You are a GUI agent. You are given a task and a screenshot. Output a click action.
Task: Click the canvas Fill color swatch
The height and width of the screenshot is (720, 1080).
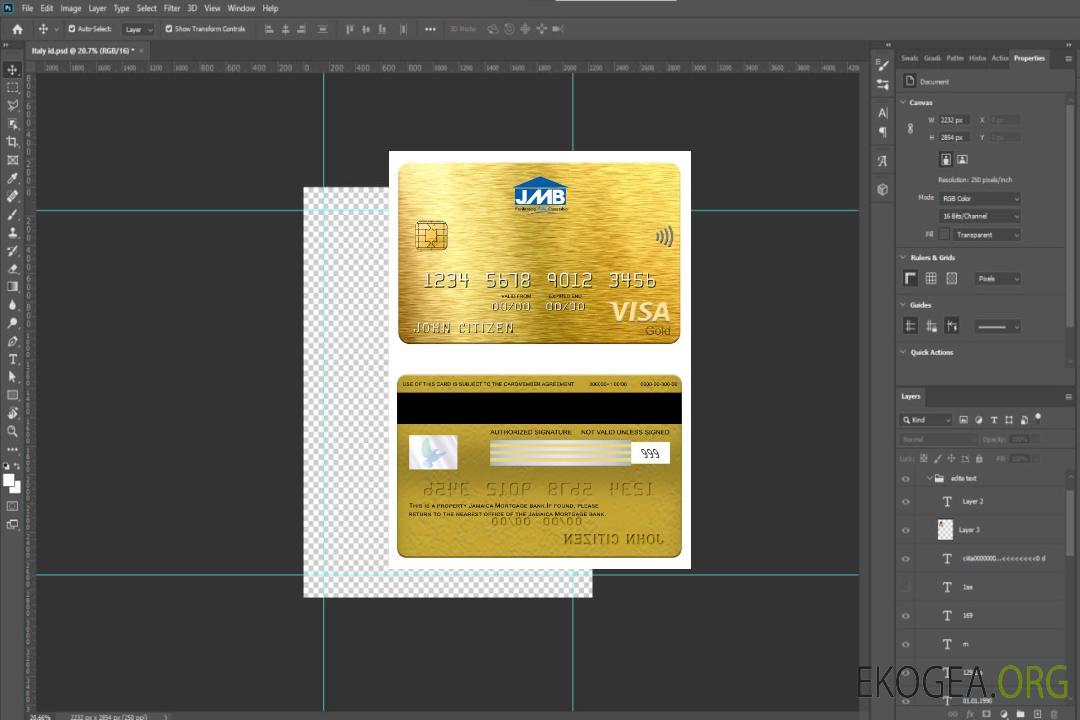coord(944,235)
